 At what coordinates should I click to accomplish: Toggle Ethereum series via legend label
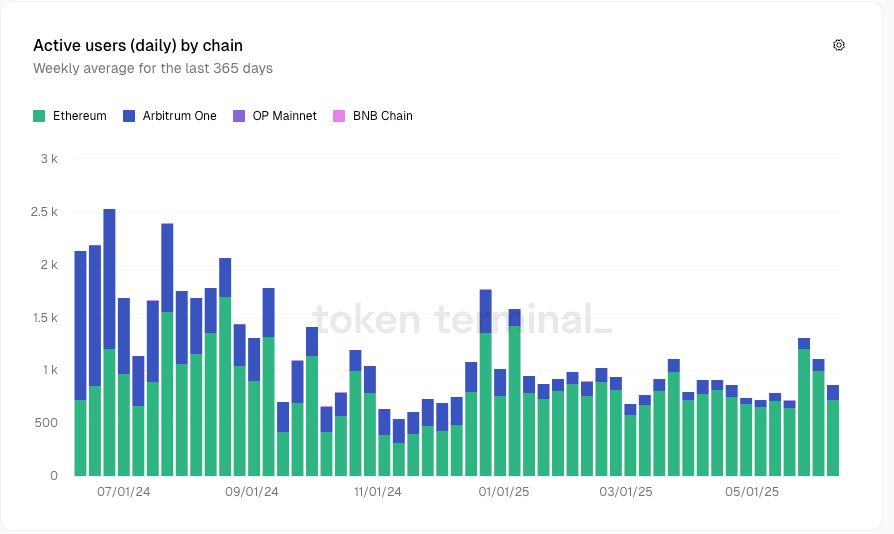pyautogui.click(x=79, y=116)
